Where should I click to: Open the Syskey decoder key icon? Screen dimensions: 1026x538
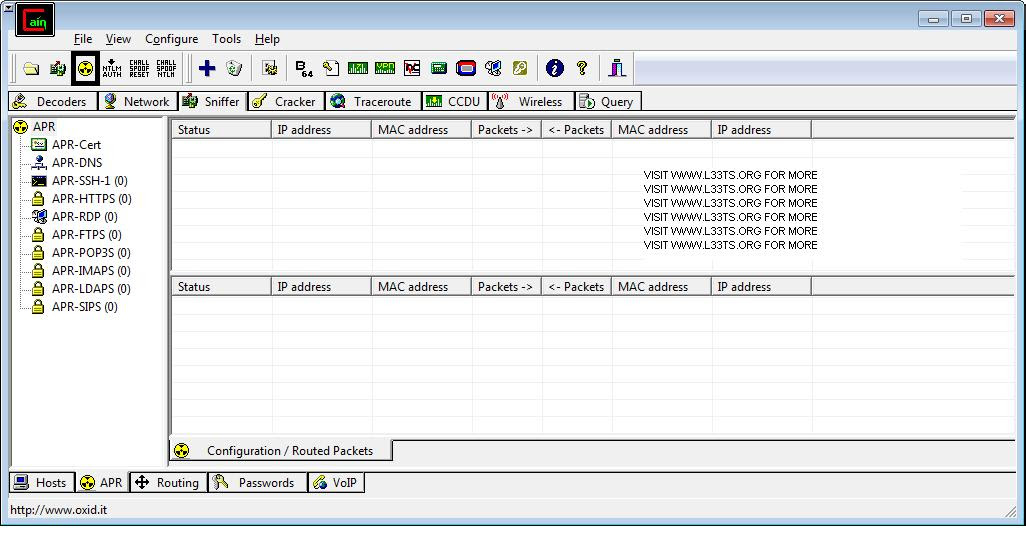coord(520,68)
